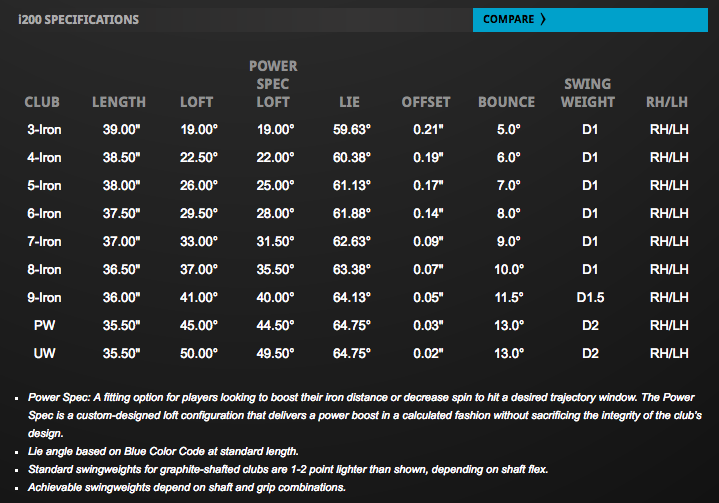Select the PW row label
Image resolution: width=719 pixels, height=503 pixels.
[x=44, y=326]
